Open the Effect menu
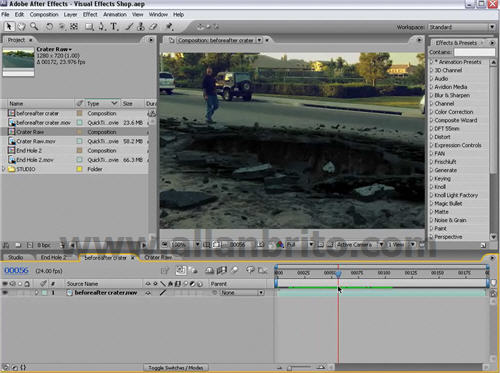This screenshot has width=500, height=373. click(90, 14)
